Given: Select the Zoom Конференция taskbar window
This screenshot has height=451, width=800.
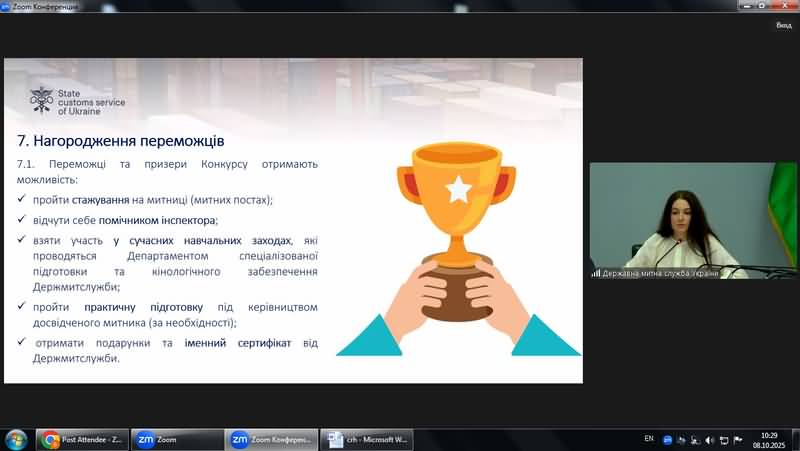Looking at the screenshot, I should pos(271,439).
